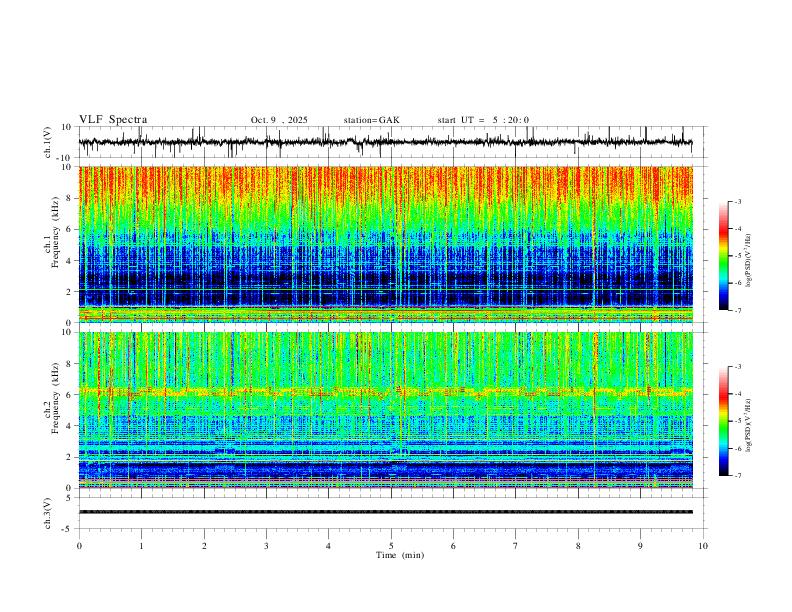The width and height of the screenshot is (792, 612).
Task: Click the ch.2 frequency spectrogram panel
Action: click(385, 410)
